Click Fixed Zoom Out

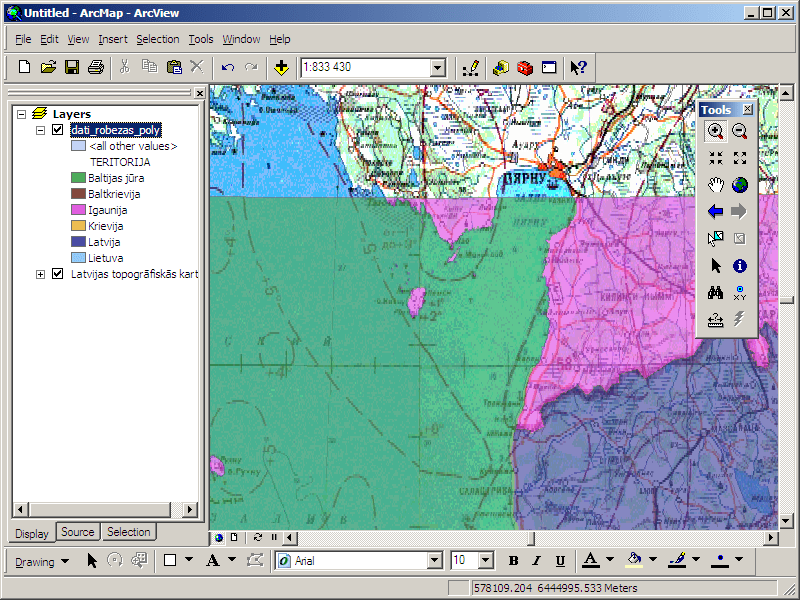pos(740,158)
